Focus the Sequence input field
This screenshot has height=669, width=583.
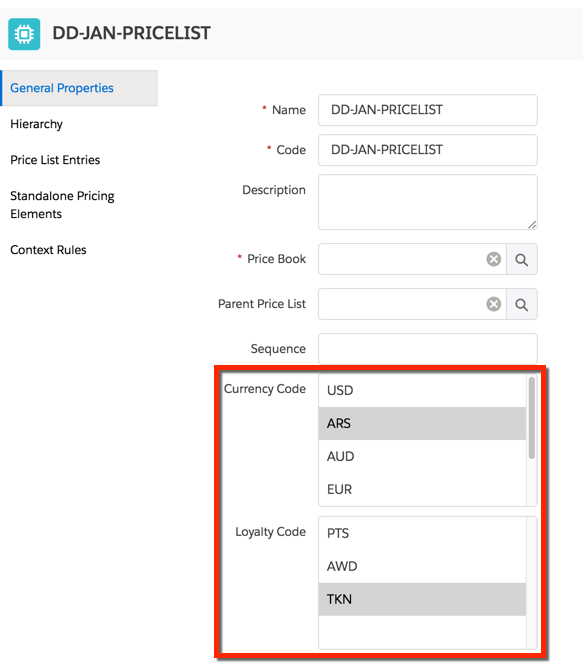coord(428,349)
